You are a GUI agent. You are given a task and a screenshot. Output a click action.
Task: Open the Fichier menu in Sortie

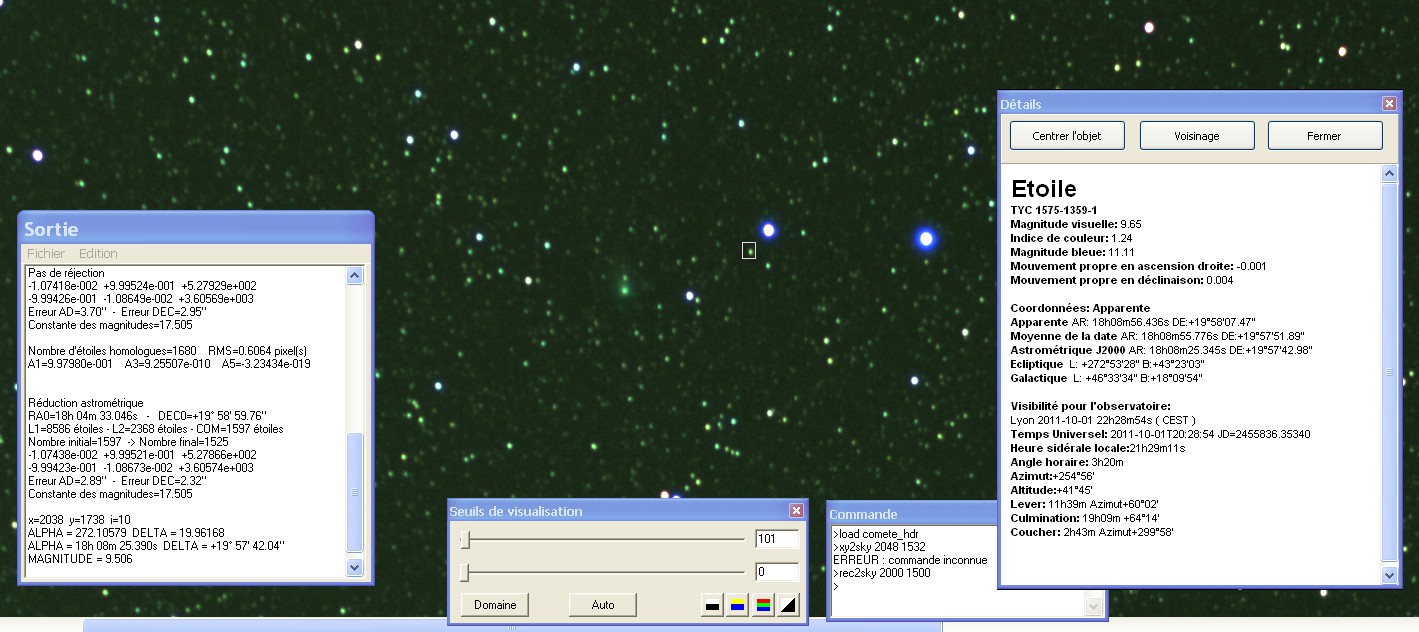pos(46,254)
